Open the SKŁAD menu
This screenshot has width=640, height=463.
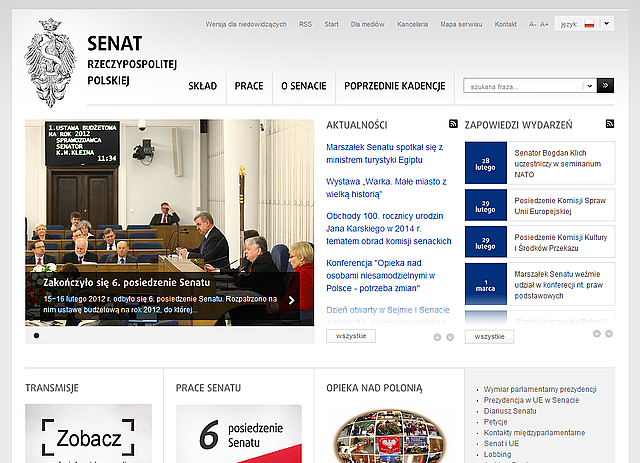point(202,86)
